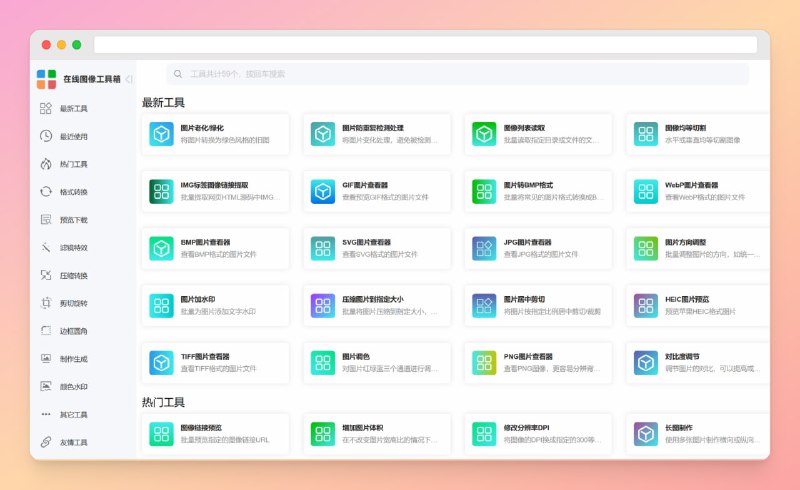Click the 制作生成 sidebar icon
This screenshot has width=800, height=490.
(x=46, y=358)
